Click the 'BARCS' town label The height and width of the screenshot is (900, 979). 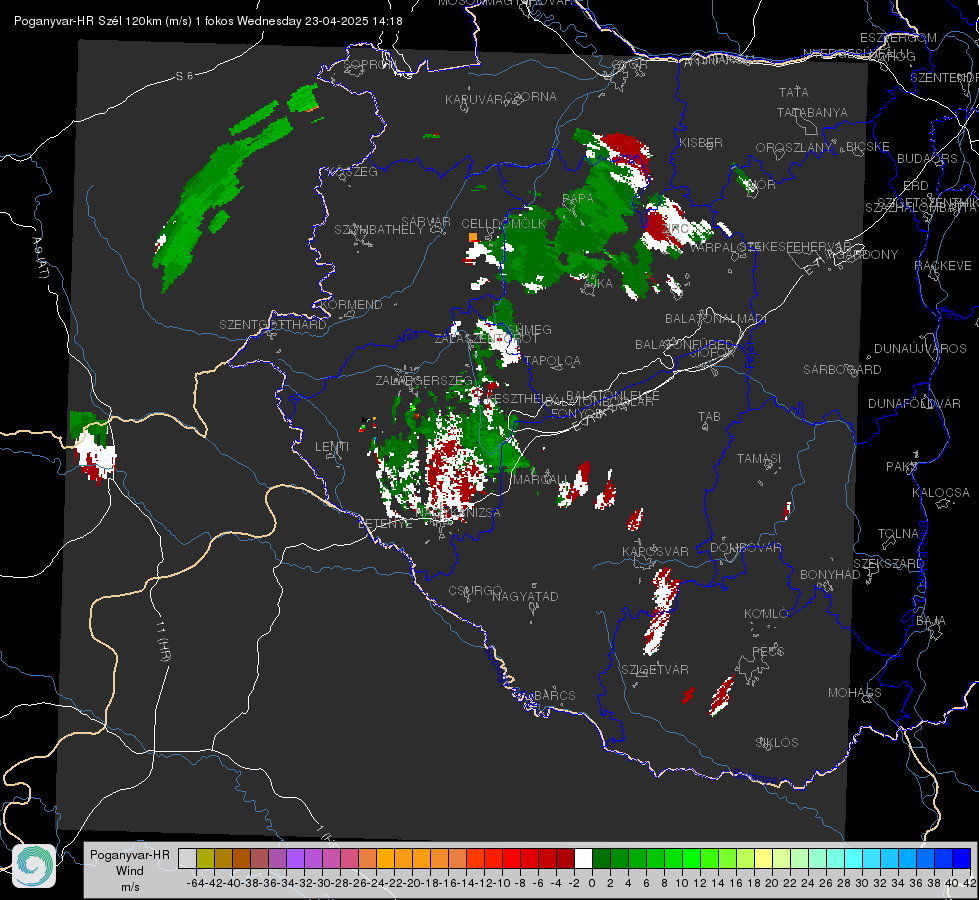pyautogui.click(x=554, y=696)
